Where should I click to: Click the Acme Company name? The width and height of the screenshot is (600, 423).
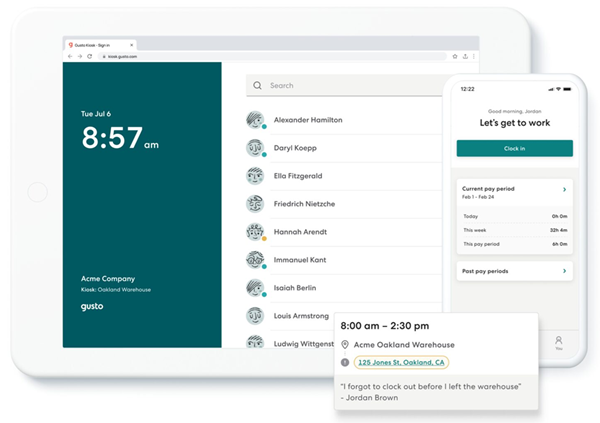pos(108,279)
